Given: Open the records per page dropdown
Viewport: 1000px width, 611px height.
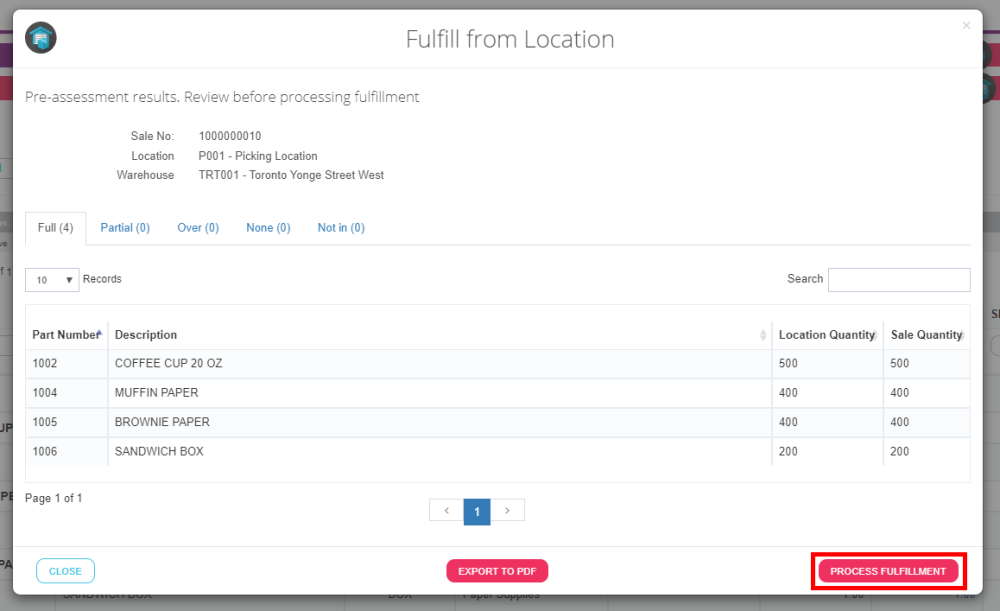Looking at the screenshot, I should pos(53,280).
